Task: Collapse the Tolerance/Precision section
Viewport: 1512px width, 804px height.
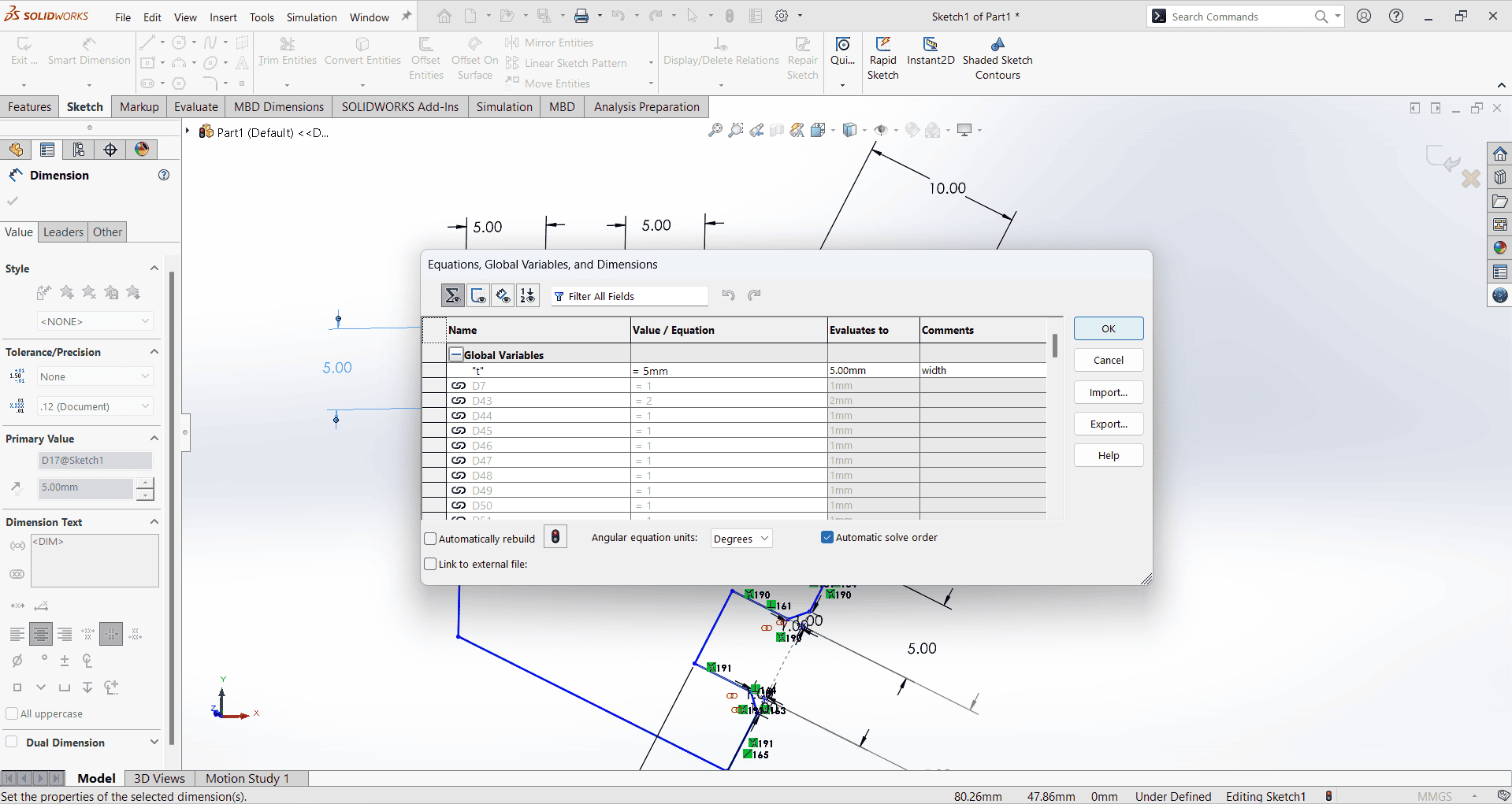Action: pos(154,352)
